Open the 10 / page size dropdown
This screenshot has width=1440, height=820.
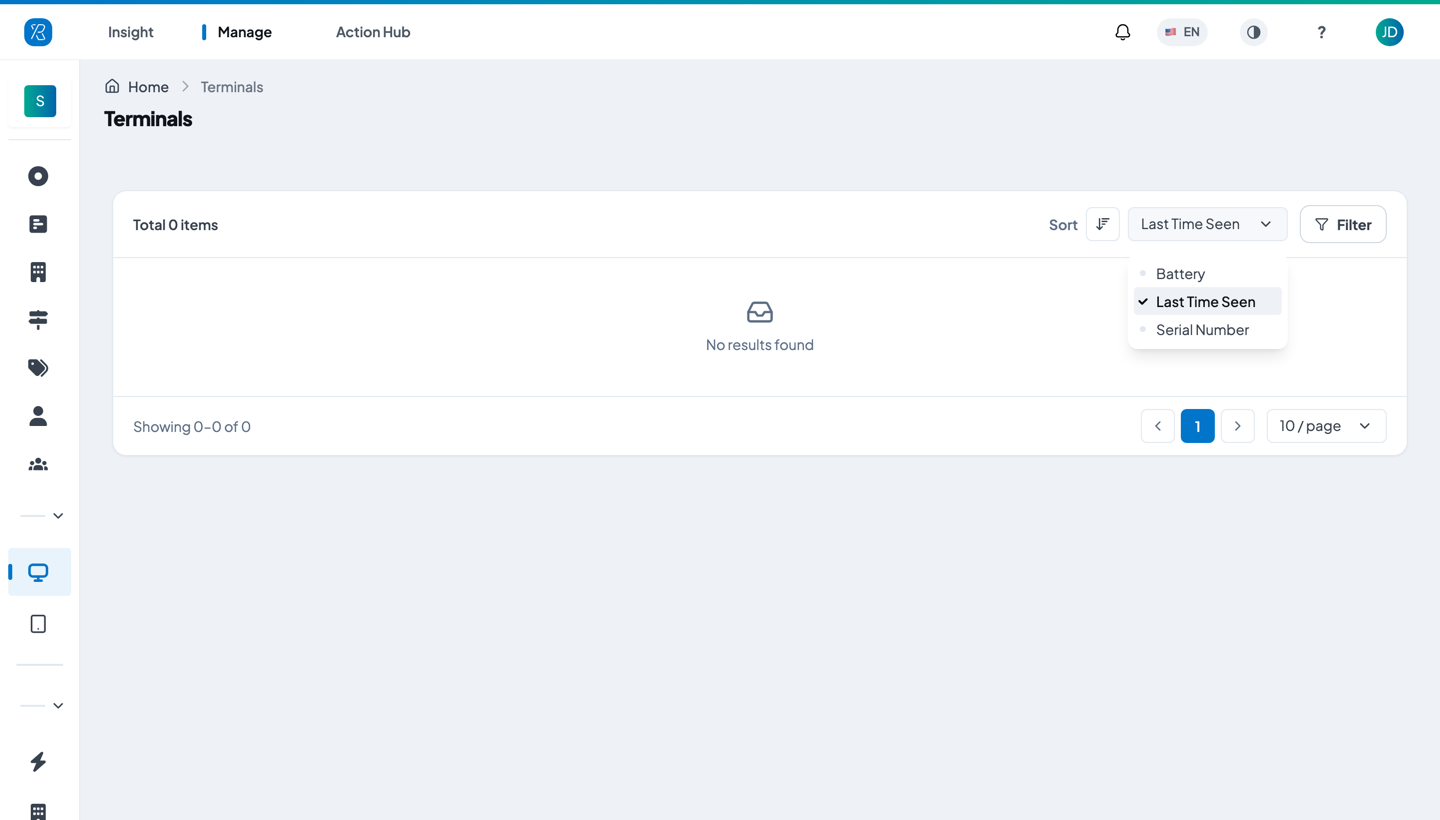point(1326,426)
